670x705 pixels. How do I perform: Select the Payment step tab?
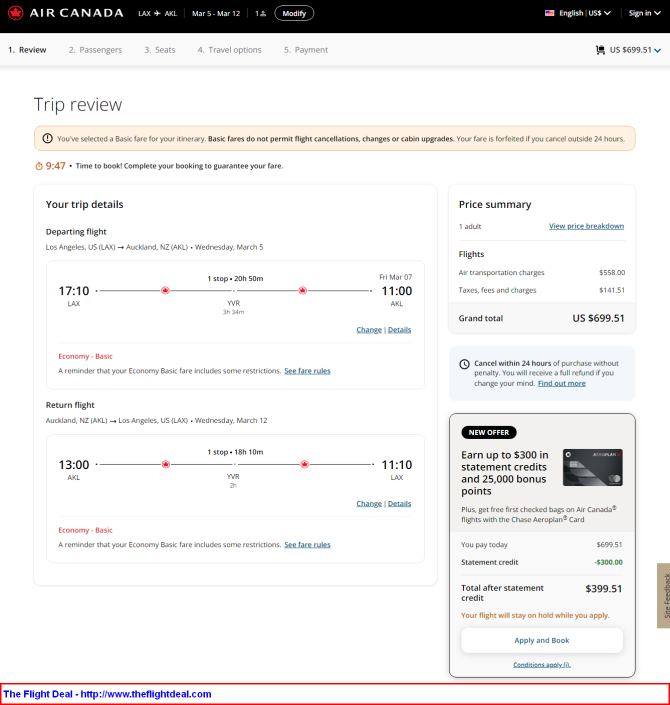tap(306, 50)
